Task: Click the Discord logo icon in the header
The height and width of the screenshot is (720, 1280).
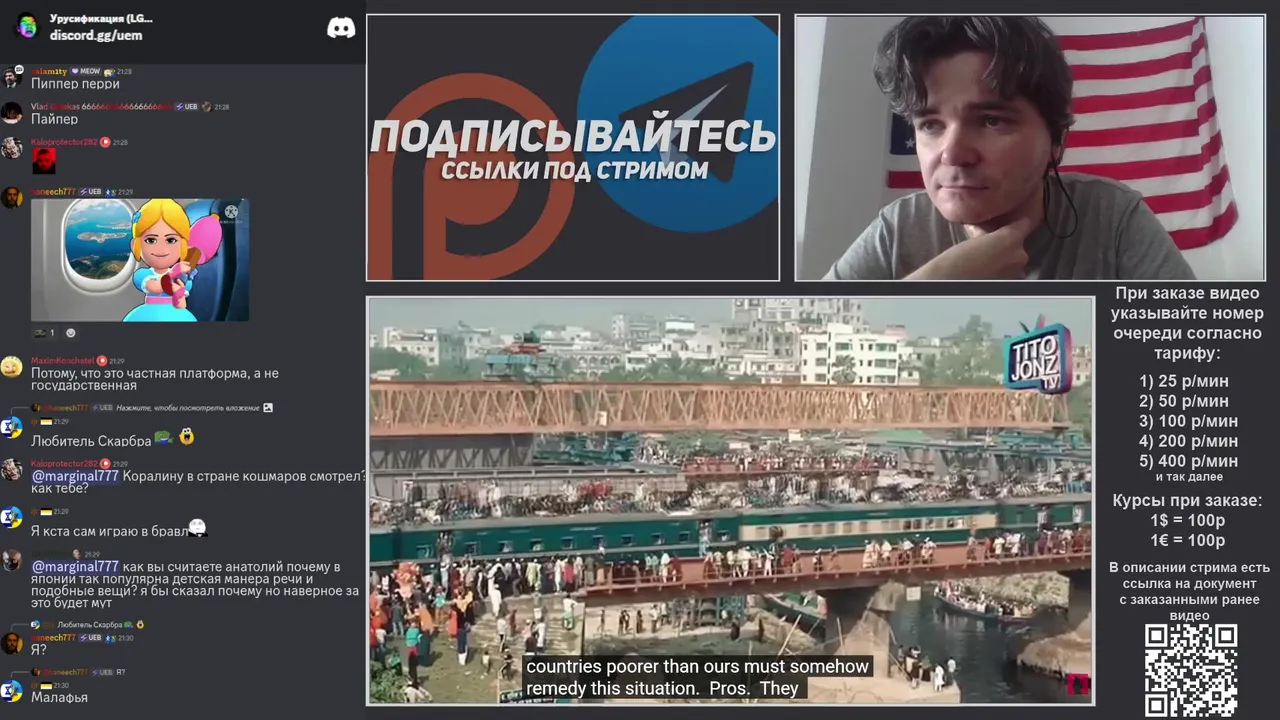Action: click(341, 28)
